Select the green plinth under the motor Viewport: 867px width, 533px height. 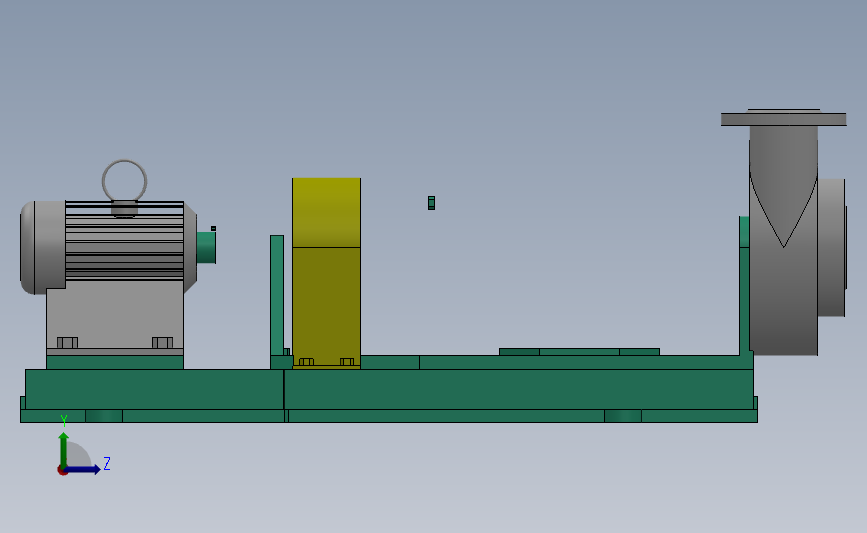[115, 362]
